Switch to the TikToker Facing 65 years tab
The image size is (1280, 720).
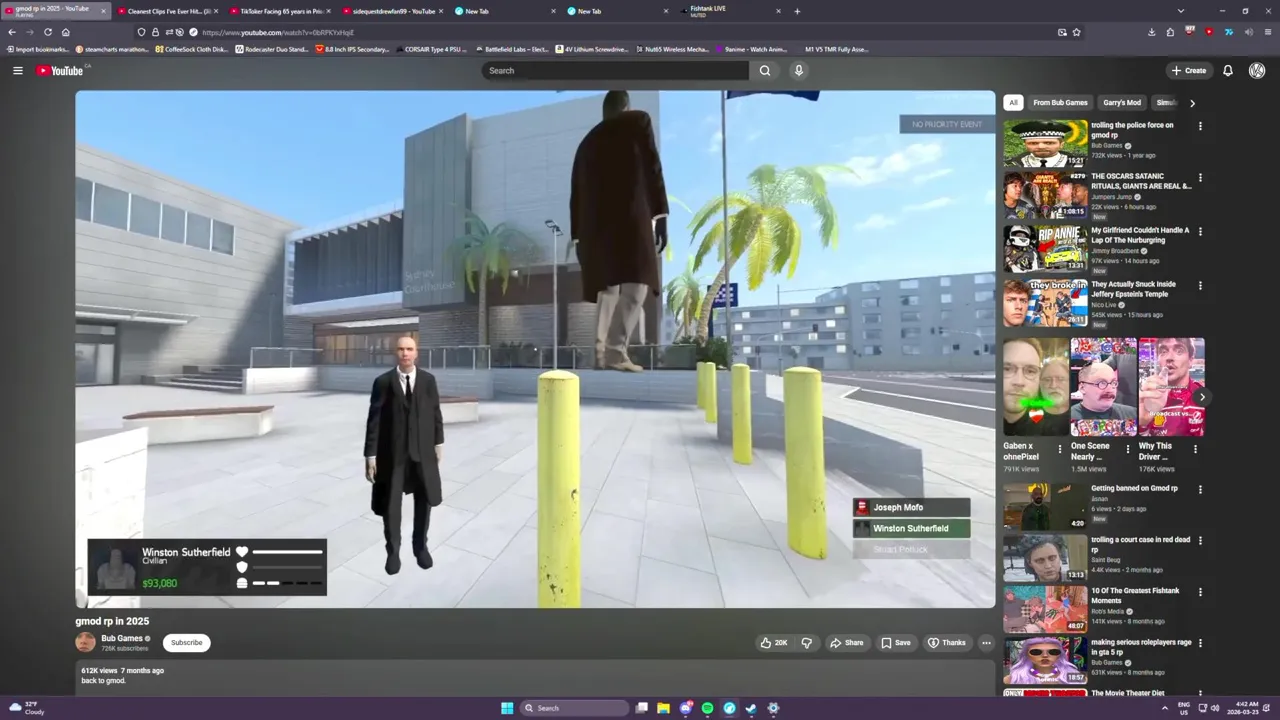278,11
